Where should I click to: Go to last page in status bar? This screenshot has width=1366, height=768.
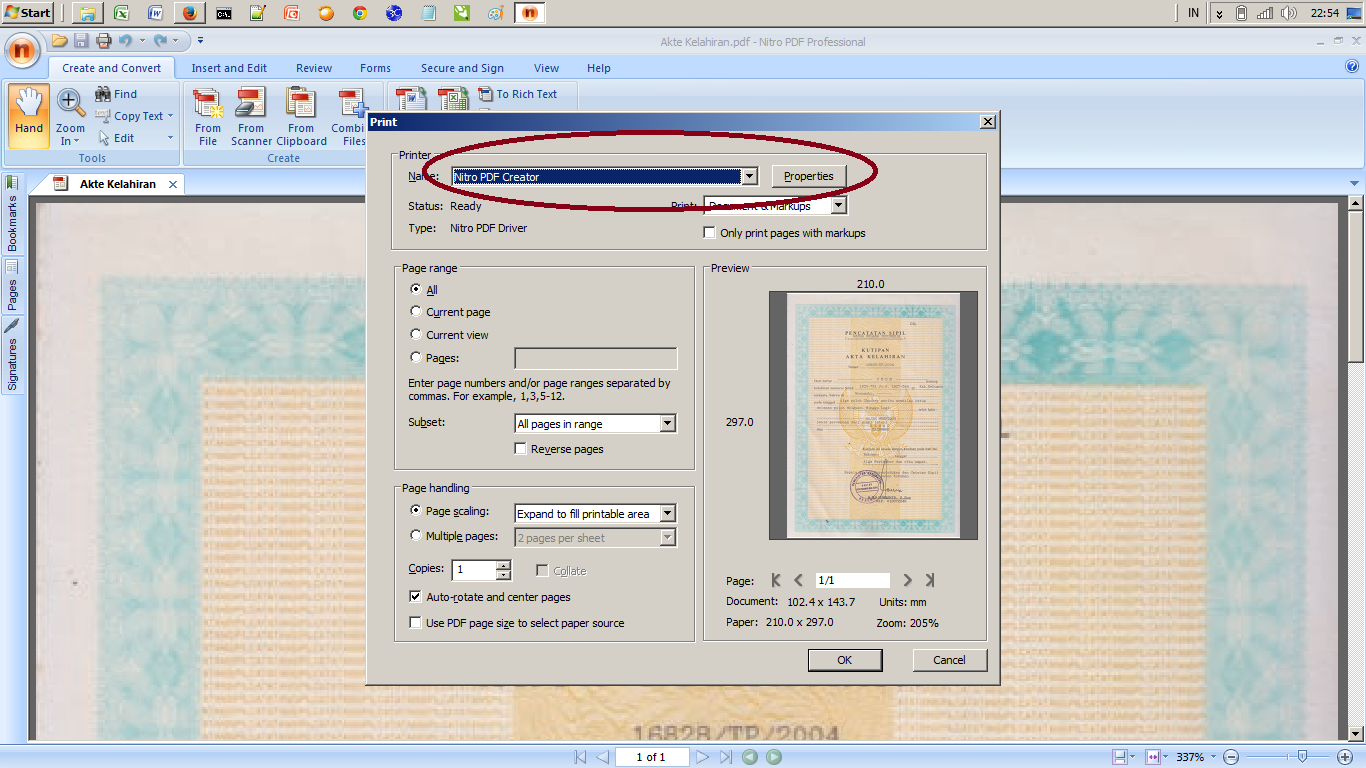coord(726,757)
